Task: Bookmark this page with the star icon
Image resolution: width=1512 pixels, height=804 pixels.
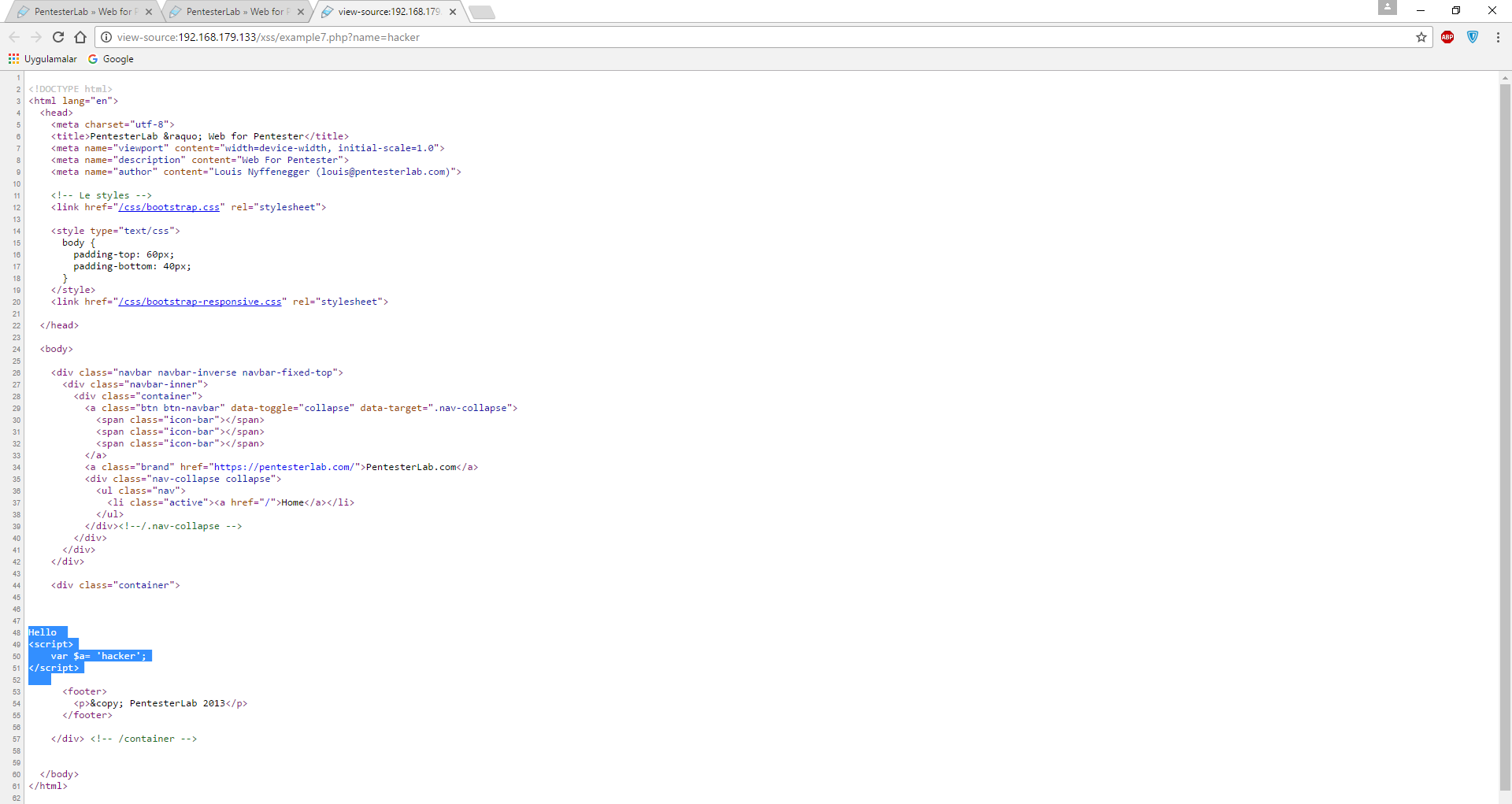Action: point(1421,37)
